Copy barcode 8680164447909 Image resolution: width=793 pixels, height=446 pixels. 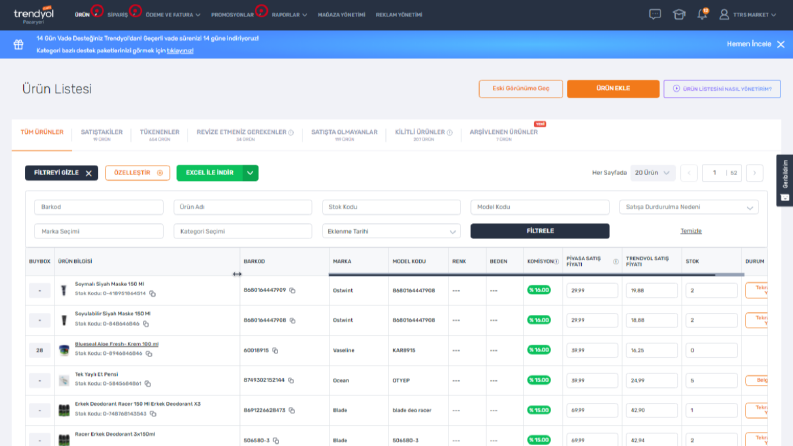pyautogui.click(x=292, y=290)
